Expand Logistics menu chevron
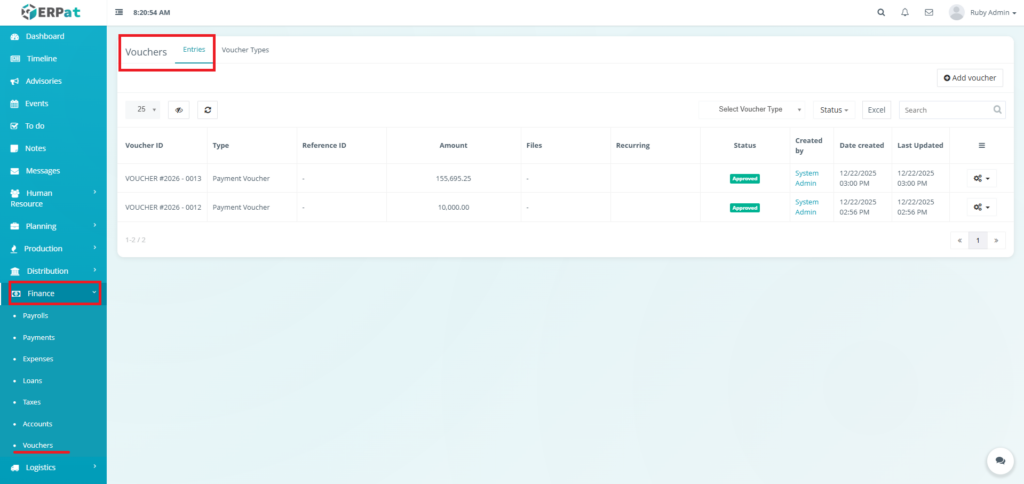Screen dimensions: 1024x484 (95, 466)
